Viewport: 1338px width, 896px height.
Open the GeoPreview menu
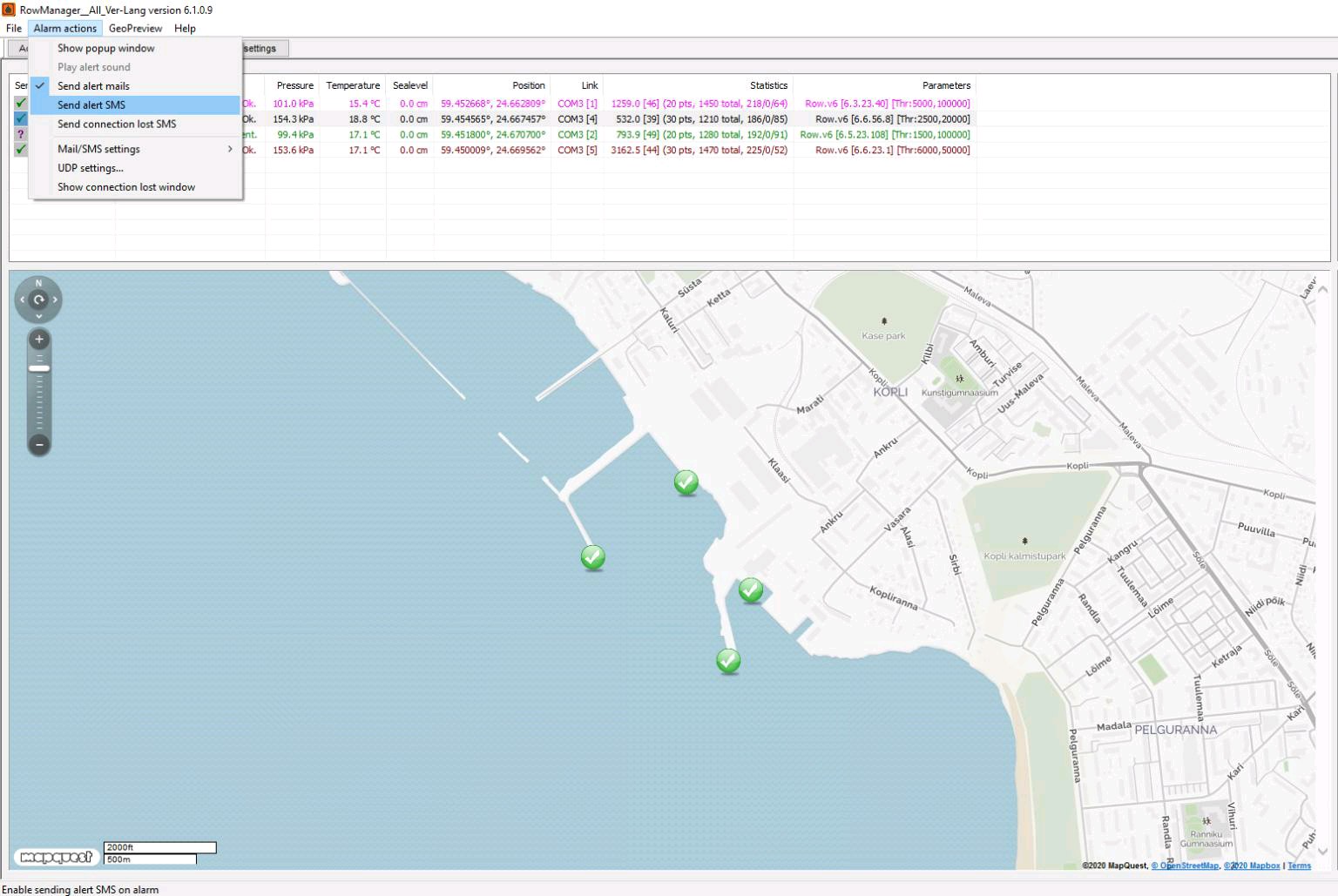point(135,28)
